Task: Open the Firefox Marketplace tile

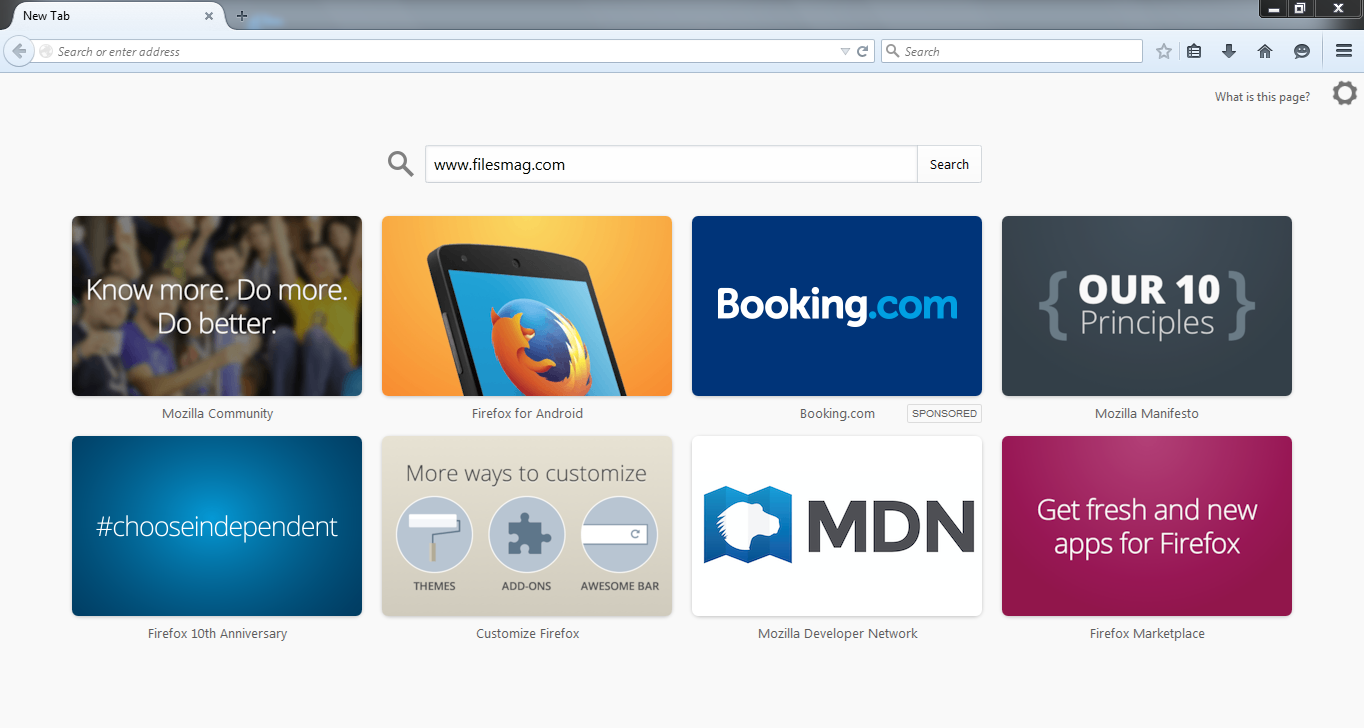Action: 1147,526
